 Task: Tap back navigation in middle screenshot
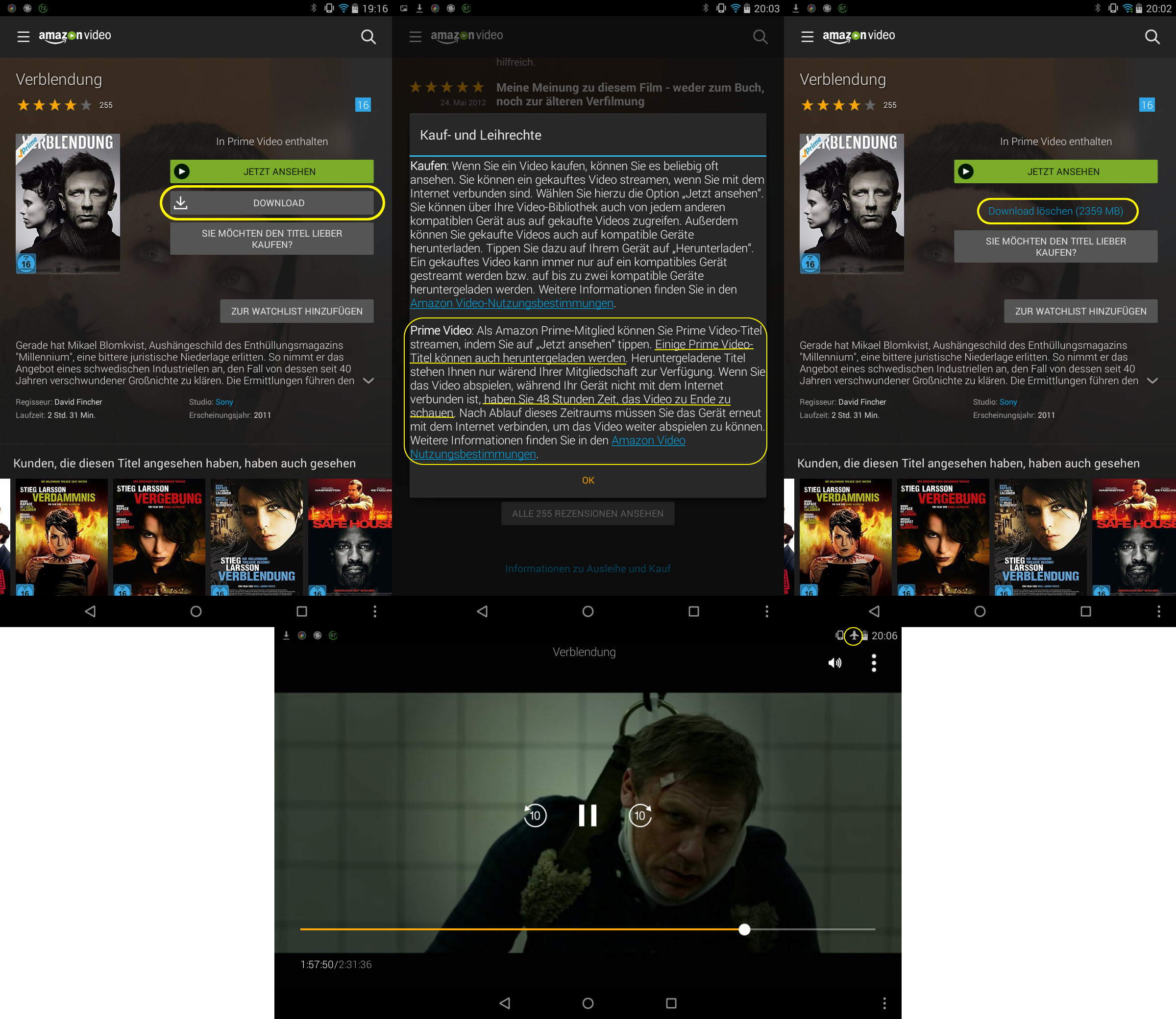(x=482, y=611)
